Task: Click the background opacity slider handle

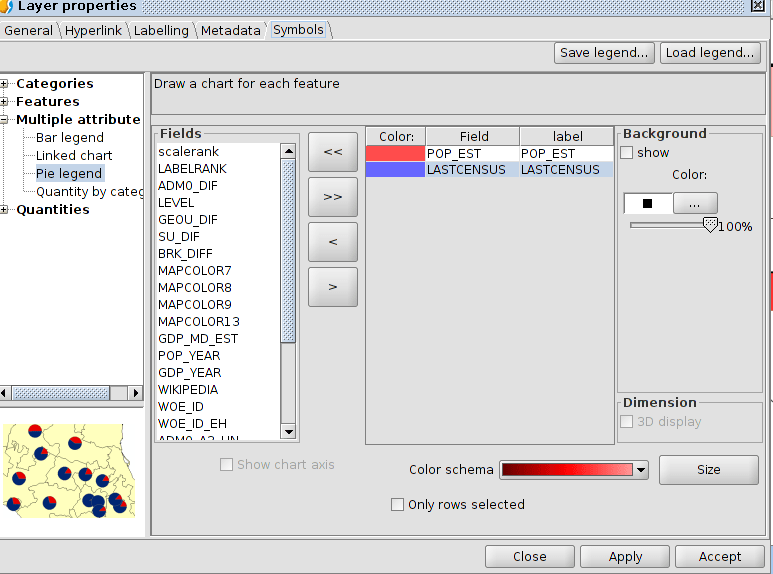Action: (710, 226)
